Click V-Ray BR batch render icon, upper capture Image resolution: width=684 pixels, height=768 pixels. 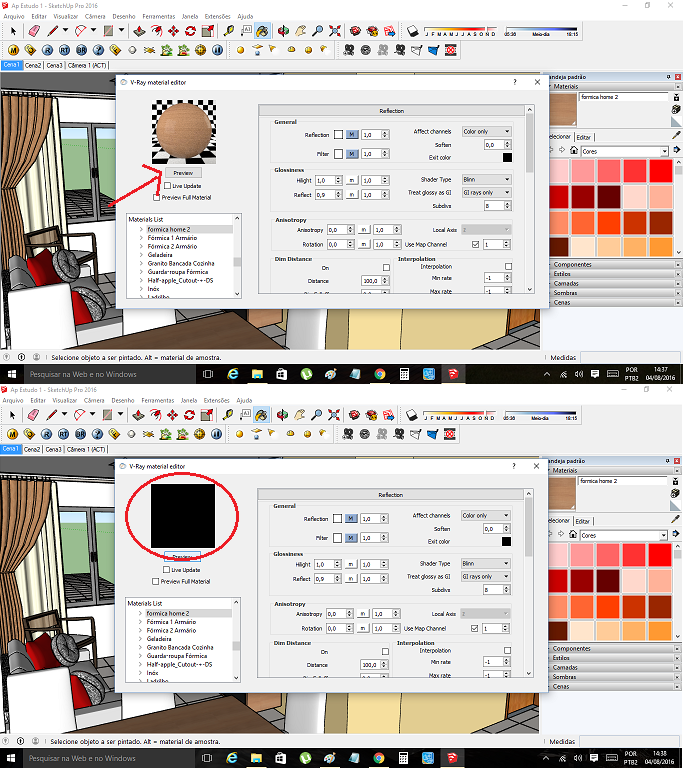pos(81,50)
